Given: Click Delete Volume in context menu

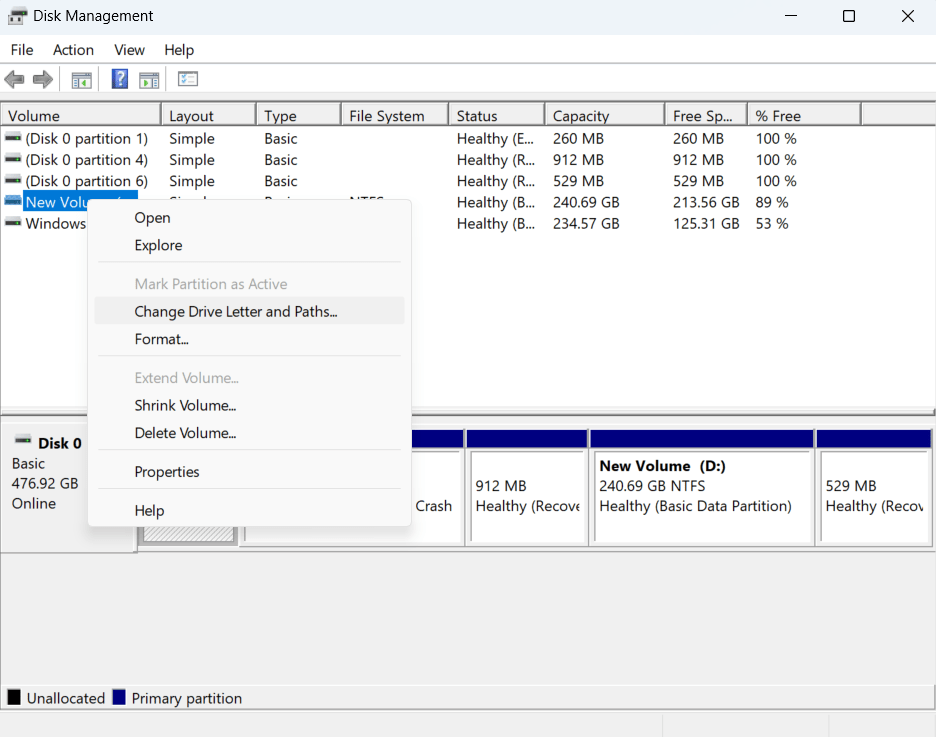Looking at the screenshot, I should 185,433.
